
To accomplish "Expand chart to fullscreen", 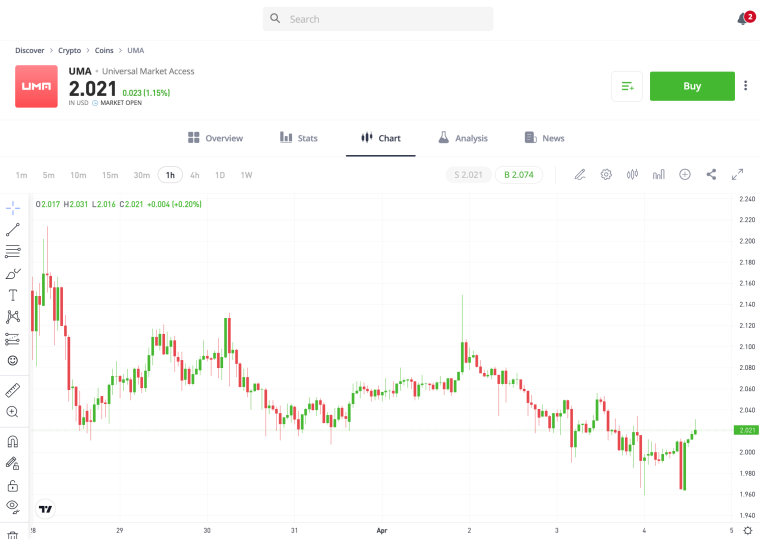I will tap(737, 175).
